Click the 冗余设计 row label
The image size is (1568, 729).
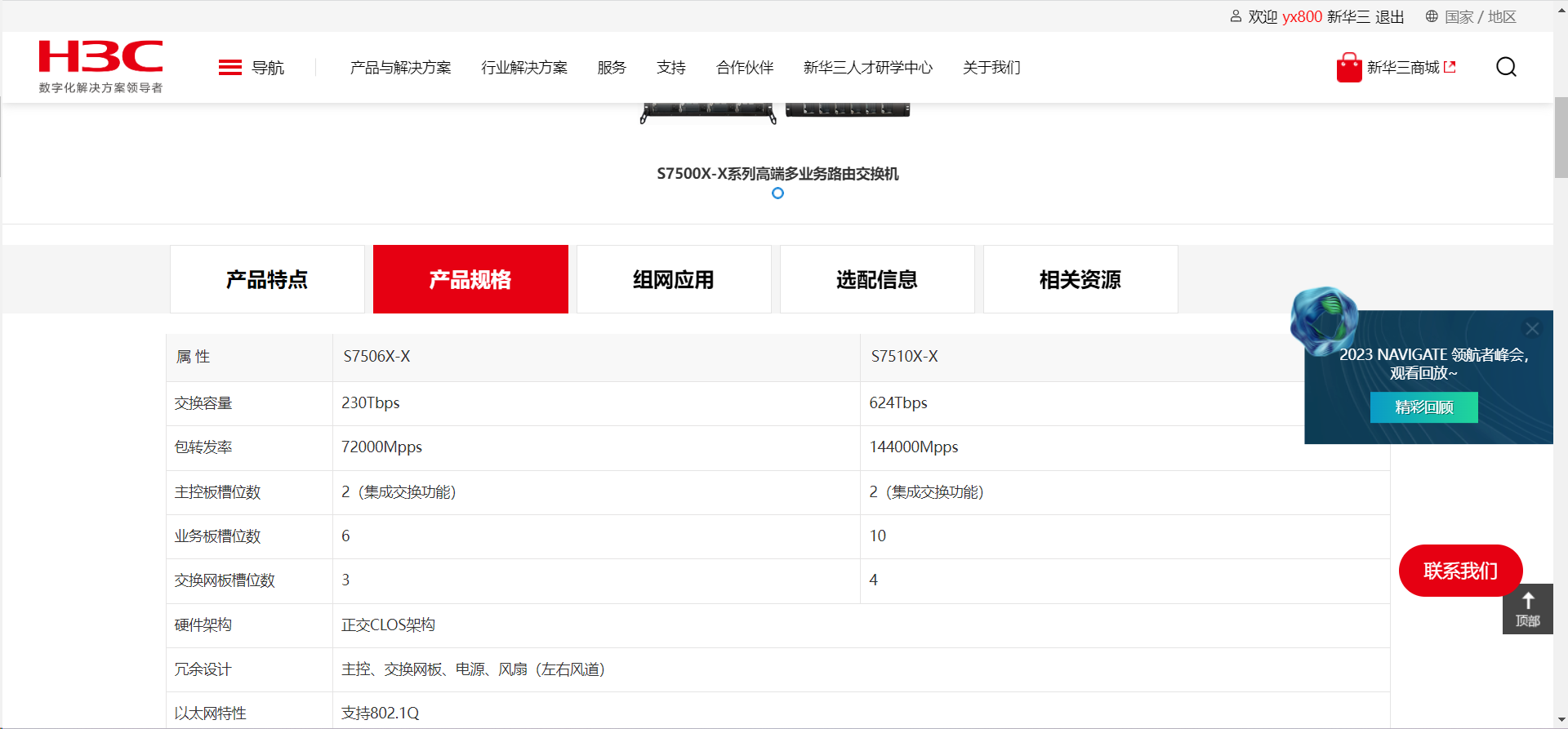pyautogui.click(x=203, y=669)
